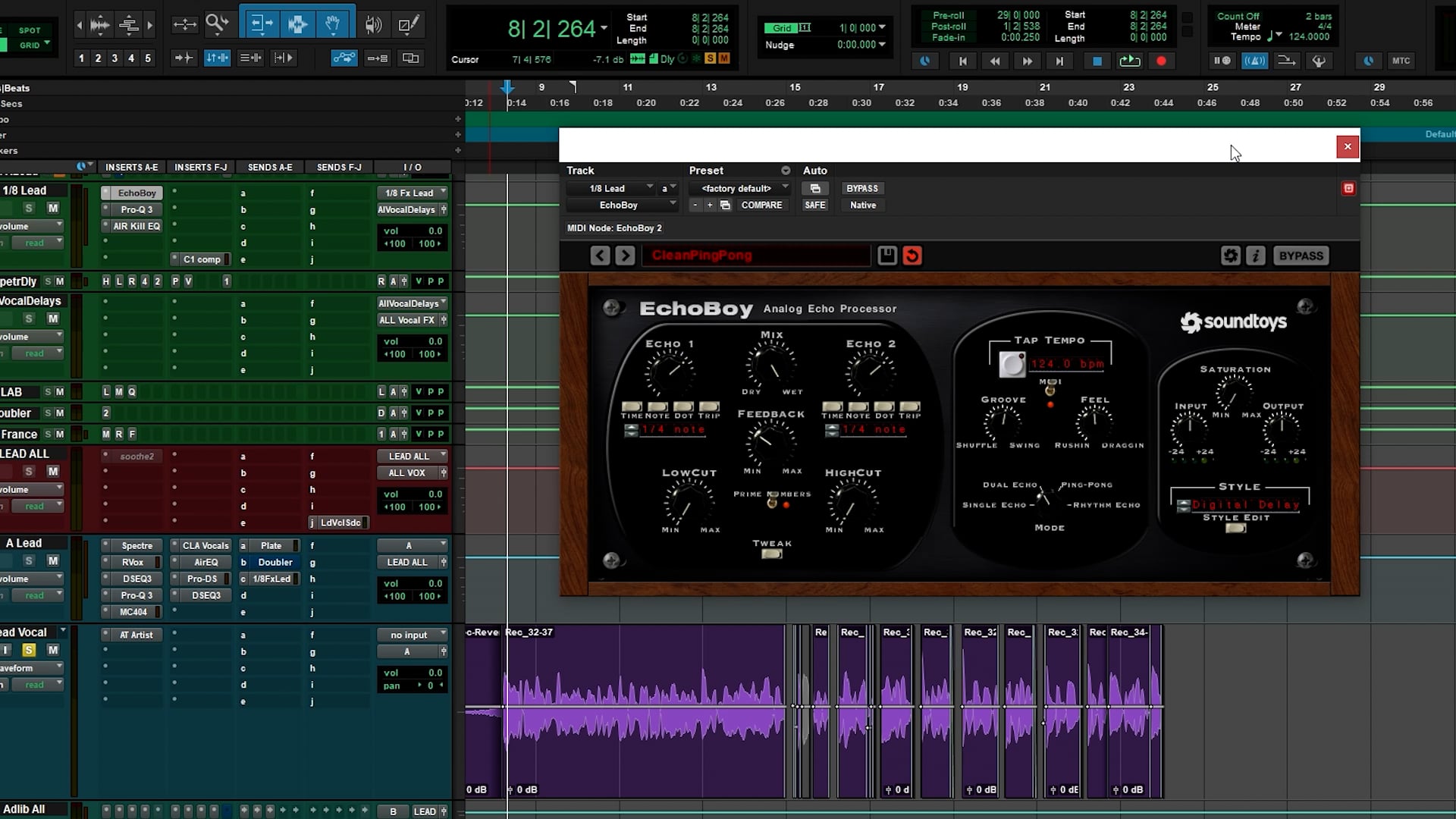Click the COMPARE button

coord(762,205)
